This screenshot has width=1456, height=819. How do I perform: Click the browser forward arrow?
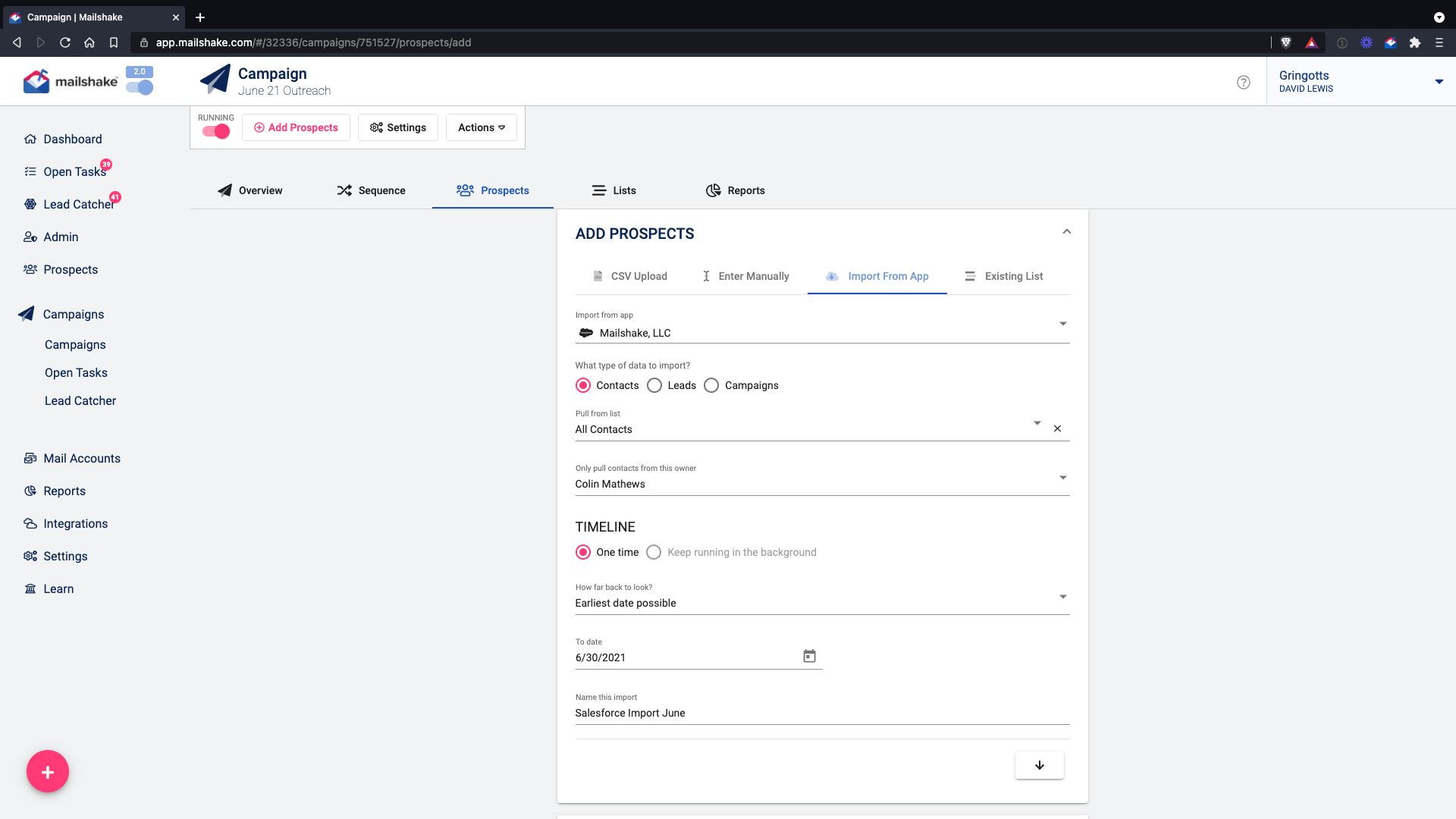41,42
